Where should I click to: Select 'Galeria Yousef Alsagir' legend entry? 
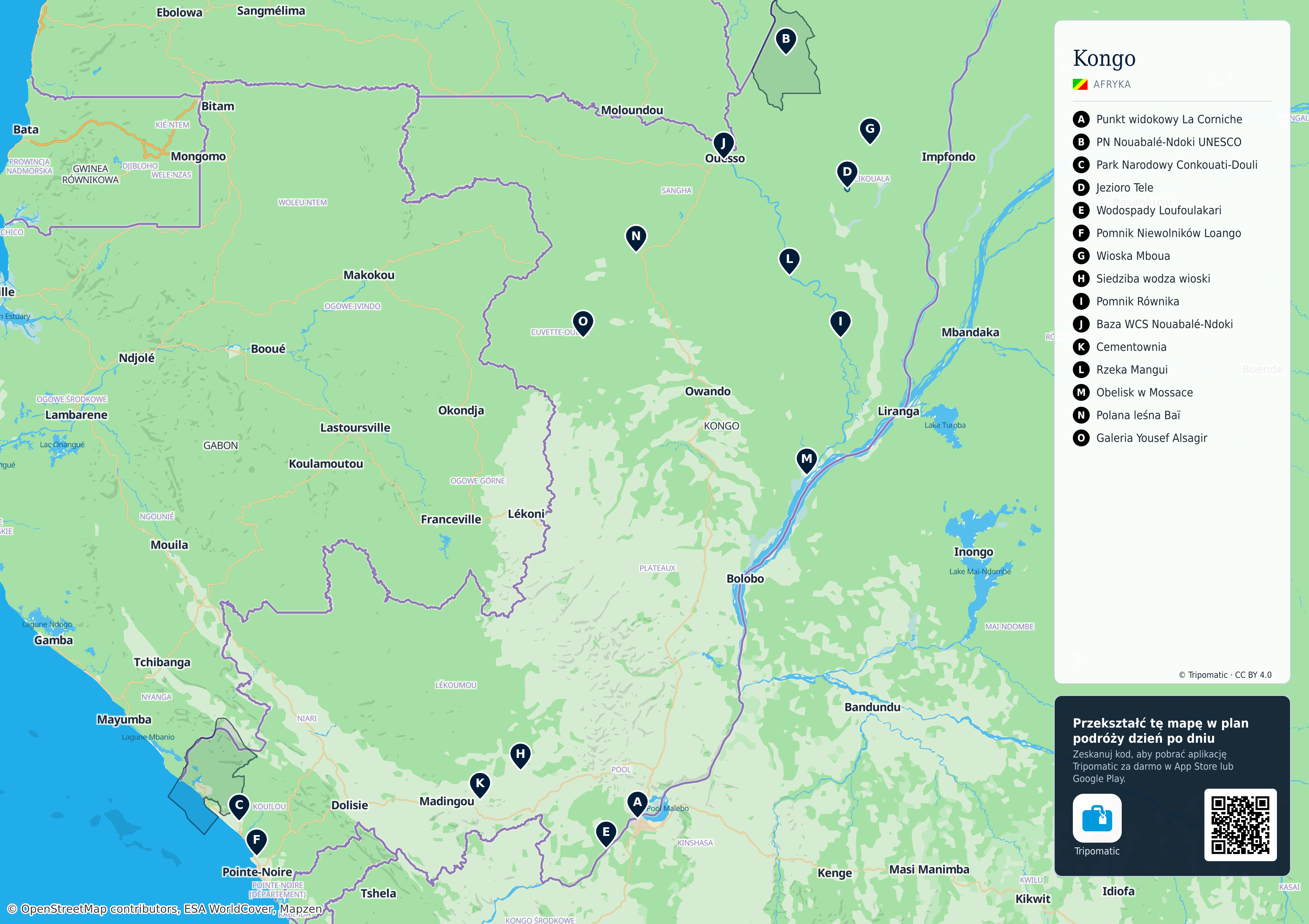1152,438
